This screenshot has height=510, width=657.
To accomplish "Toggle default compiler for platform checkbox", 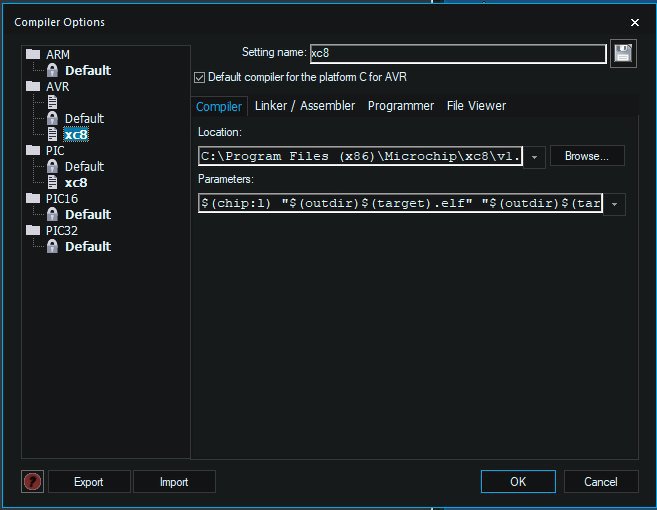I will pyautogui.click(x=199, y=77).
